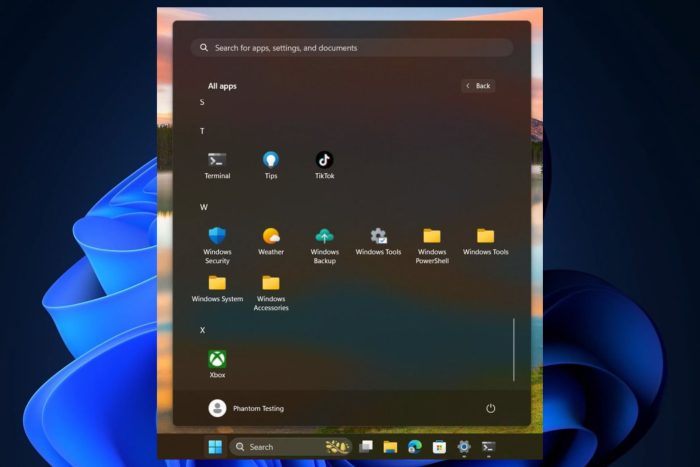Open TikTok from the apps list

[x=324, y=166]
